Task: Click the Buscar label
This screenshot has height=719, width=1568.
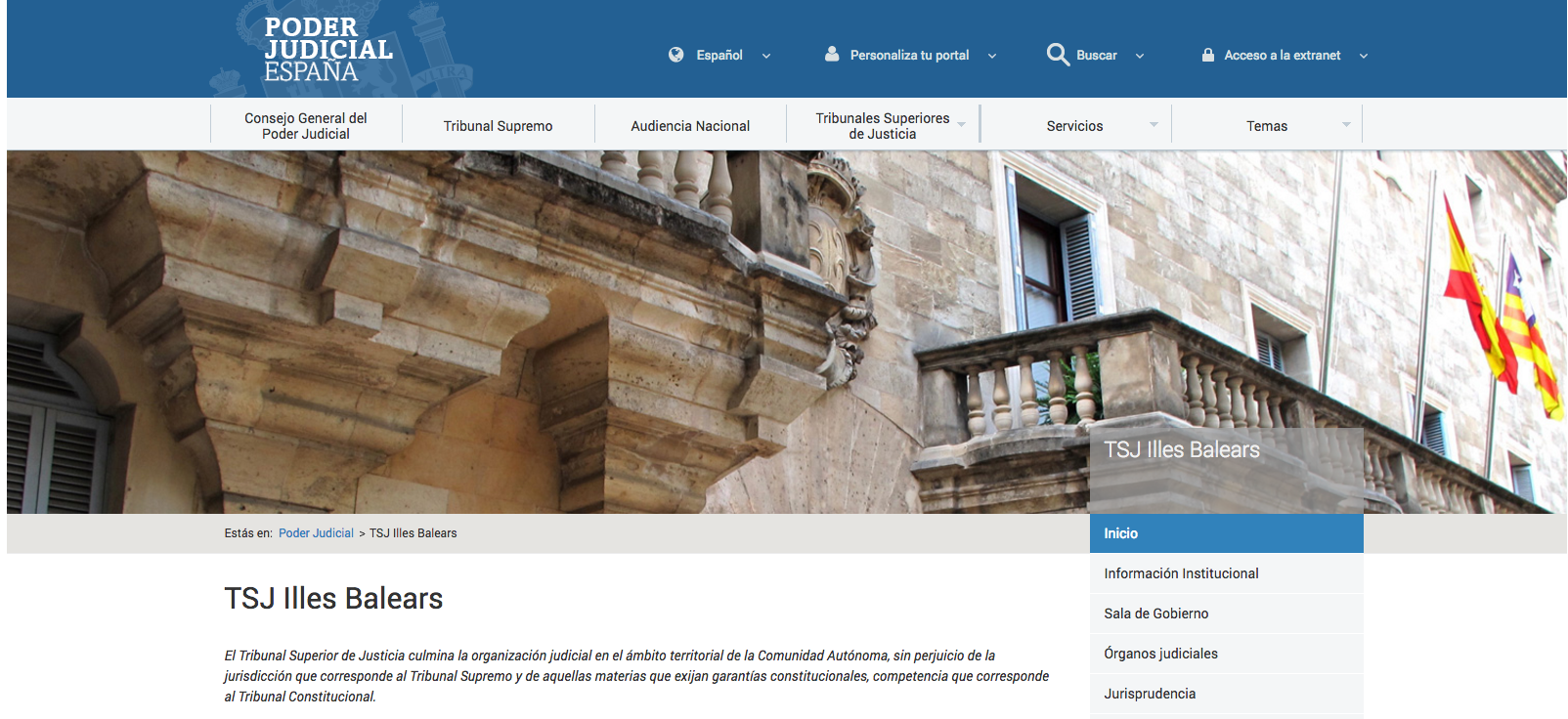Action: [x=1097, y=56]
